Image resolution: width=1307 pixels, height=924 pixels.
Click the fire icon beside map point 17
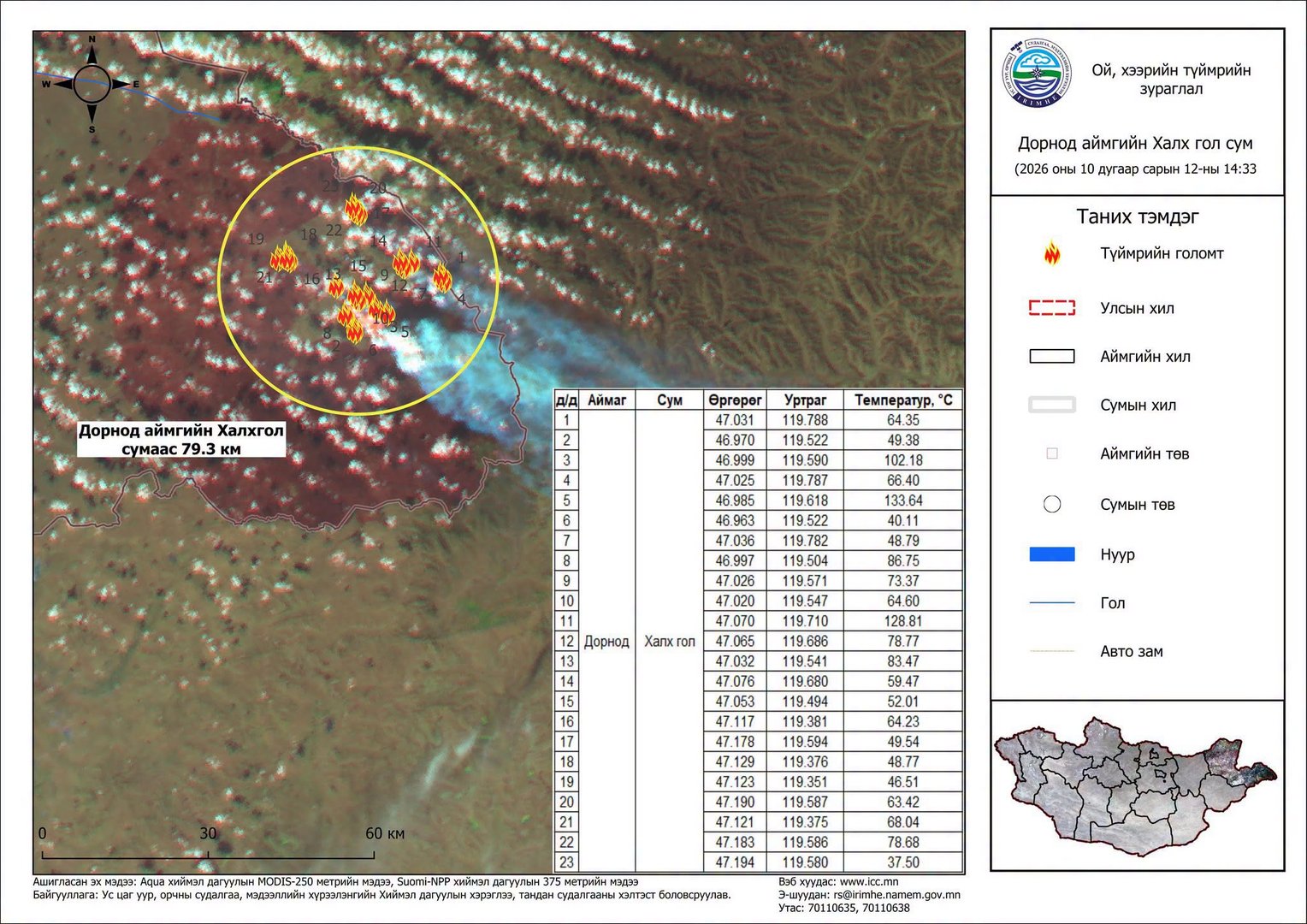(356, 209)
